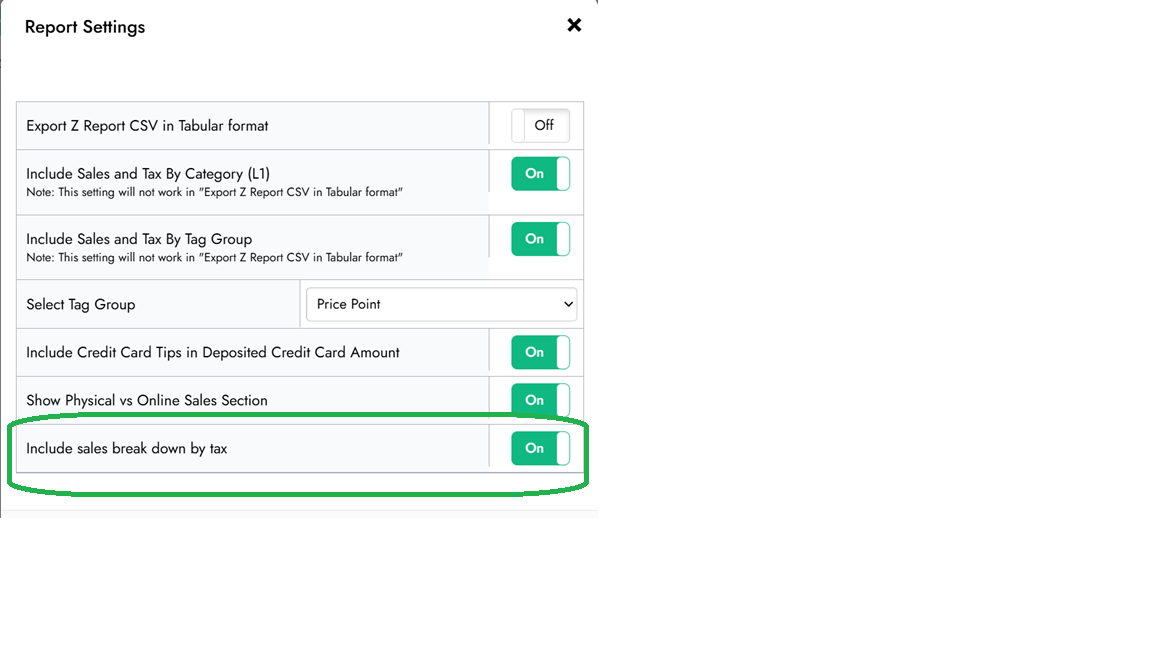Click the Export Z Report CSV label

pyautogui.click(x=147, y=126)
